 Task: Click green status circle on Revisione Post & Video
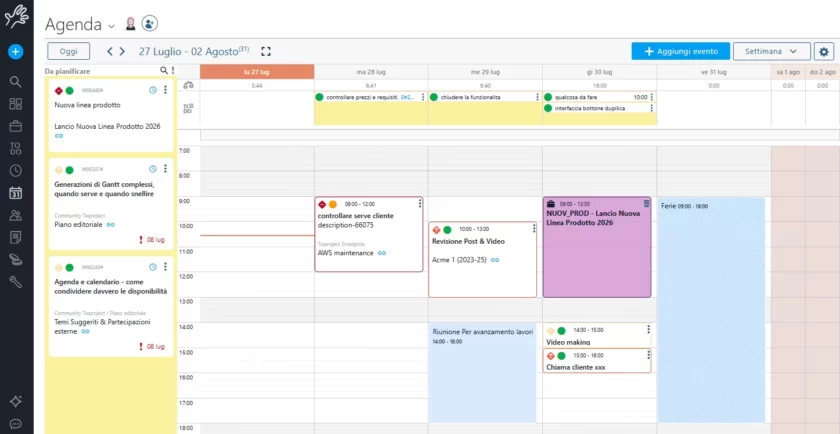point(447,229)
